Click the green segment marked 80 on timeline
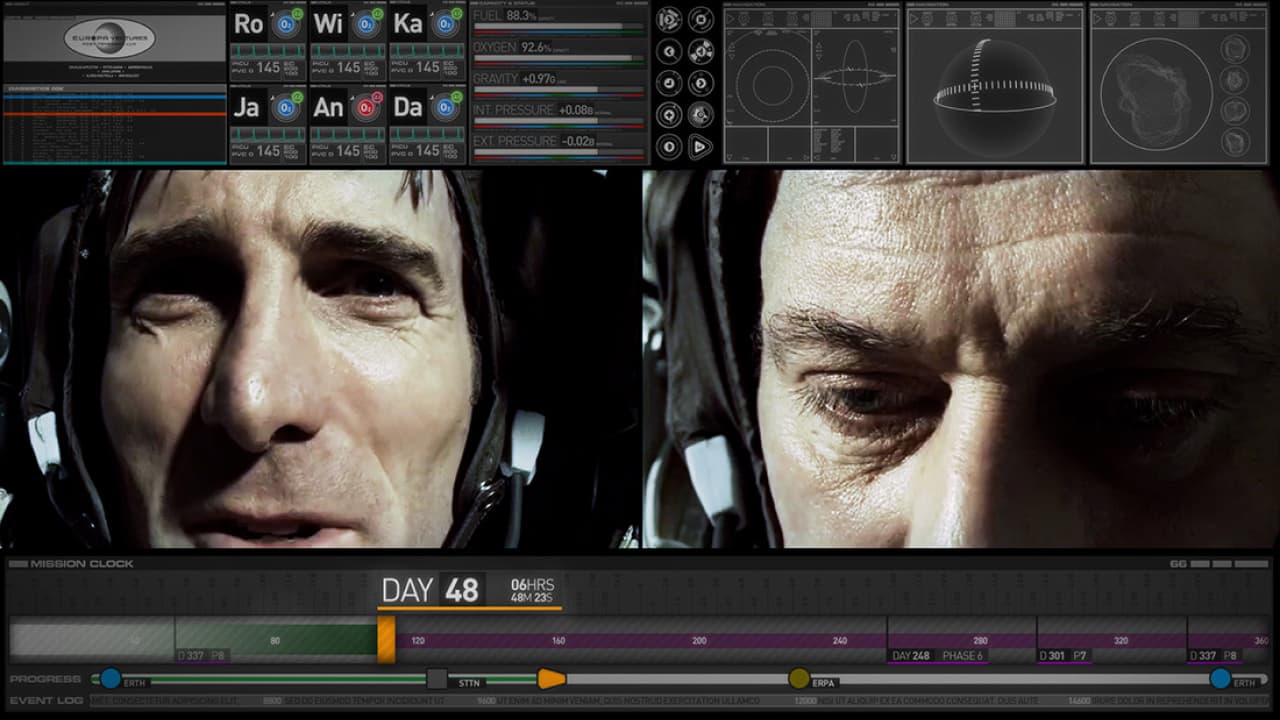This screenshot has height=720, width=1280. pyautogui.click(x=276, y=640)
